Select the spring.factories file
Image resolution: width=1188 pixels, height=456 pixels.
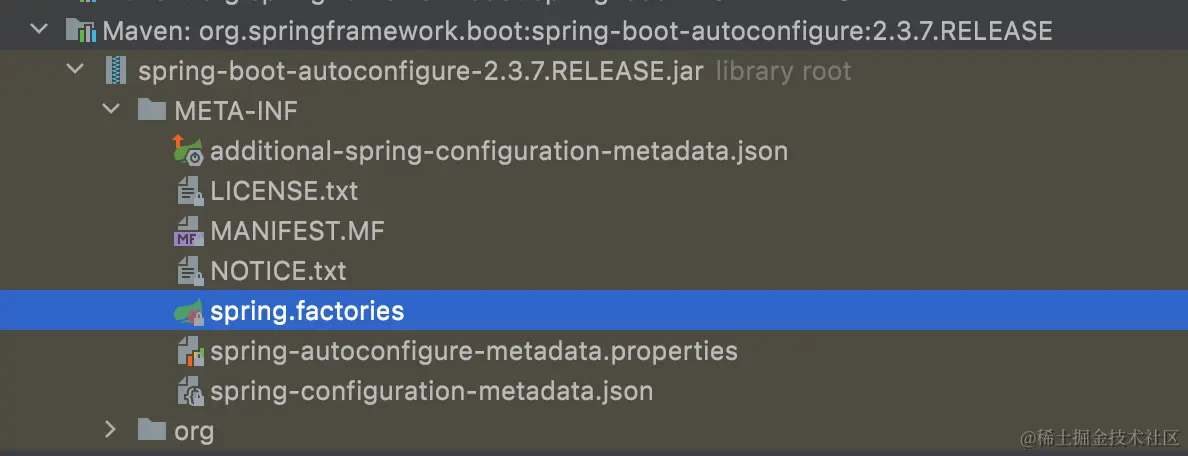point(307,311)
